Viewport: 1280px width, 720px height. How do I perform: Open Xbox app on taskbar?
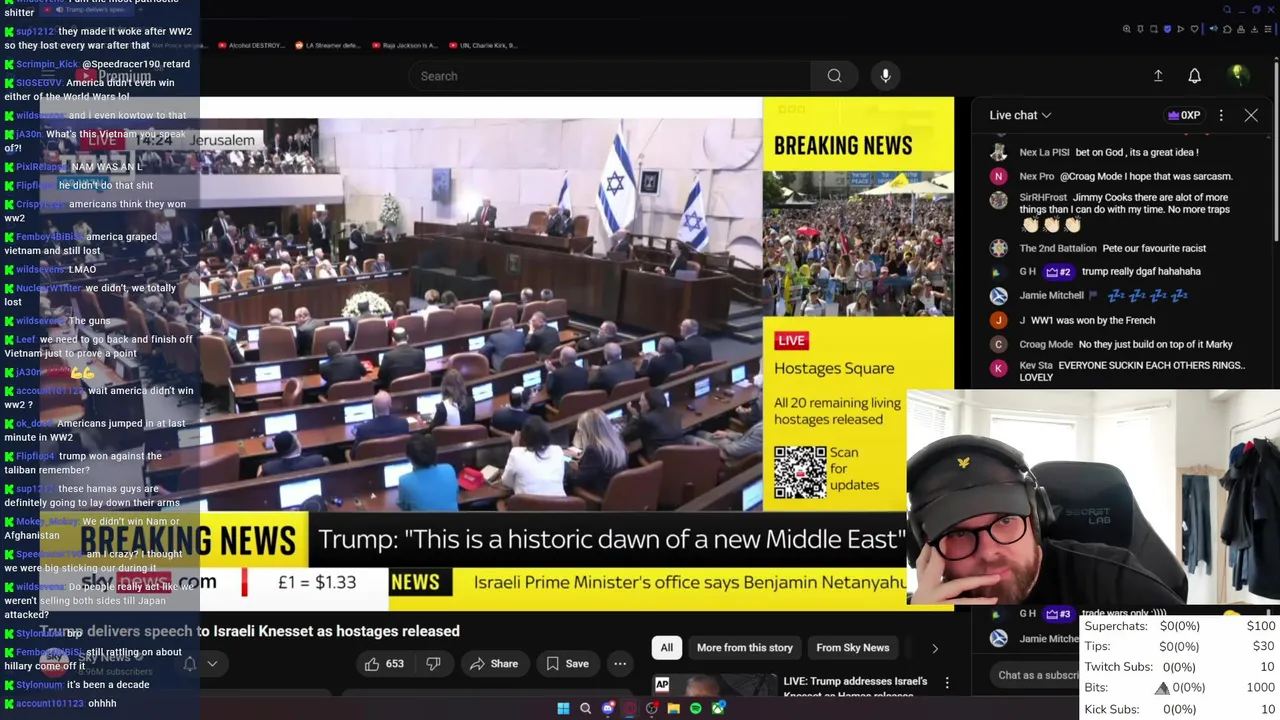click(718, 708)
